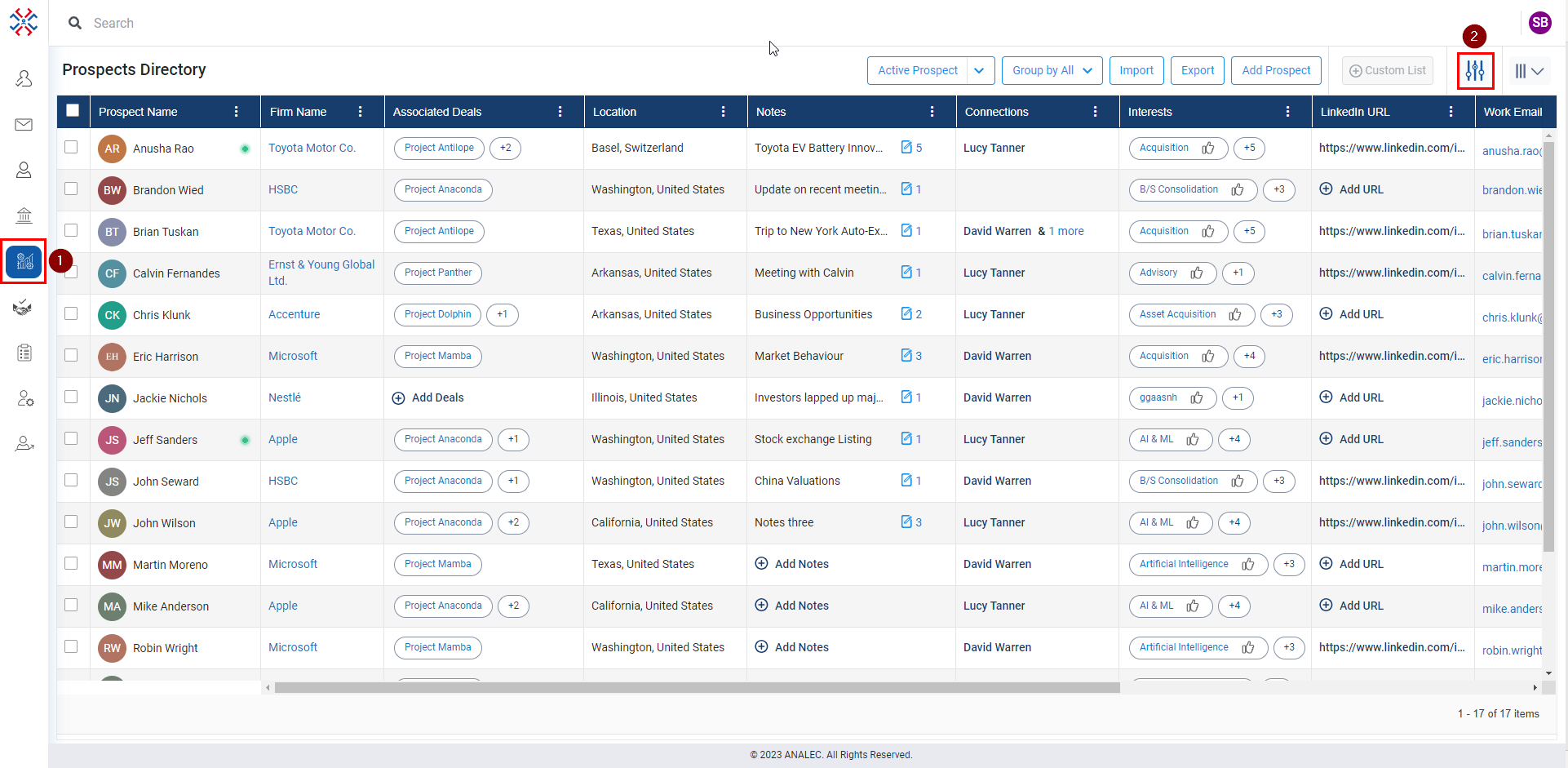Image resolution: width=1568 pixels, height=768 pixels.
Task: Click the search magnifier icon
Action: [x=75, y=23]
